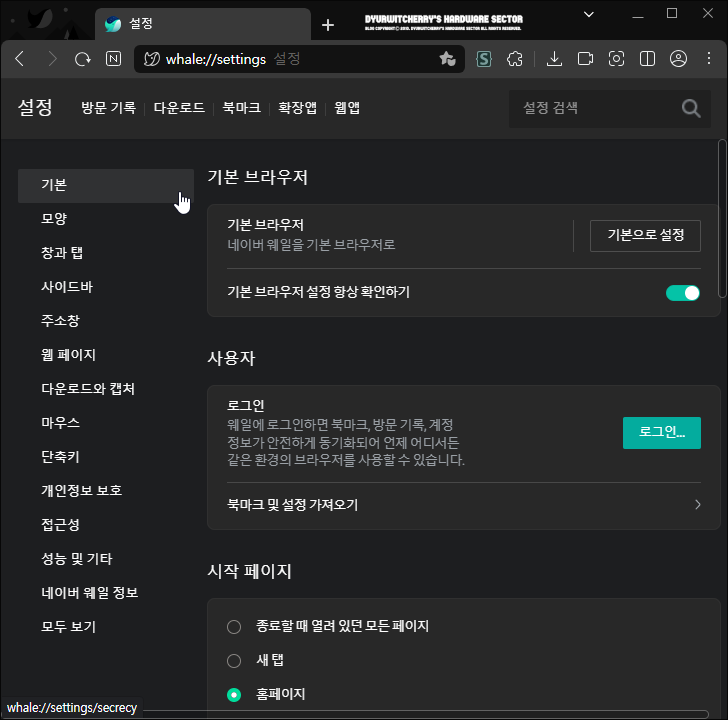Reload the page with refresh icon
728x720 pixels.
[83, 59]
